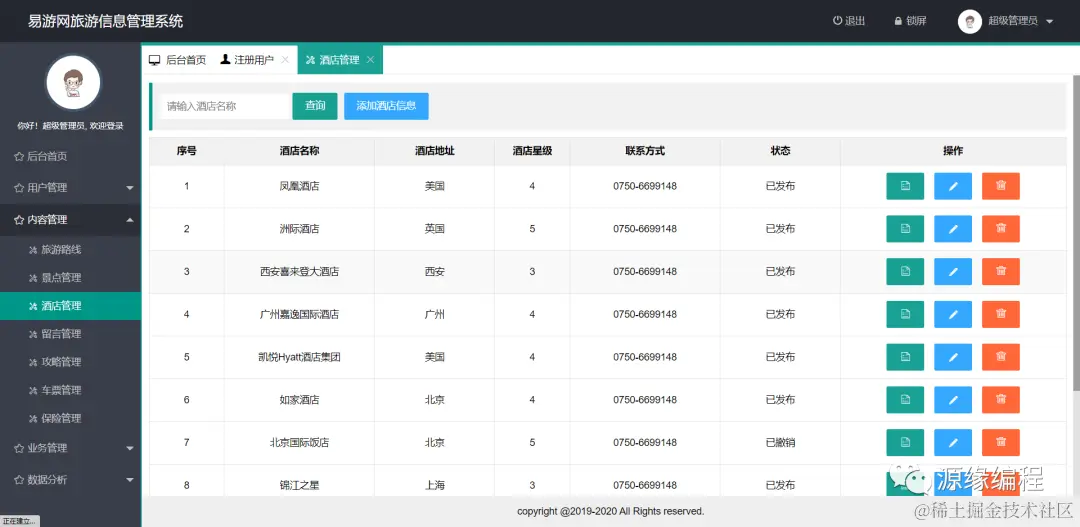Screen dimensions: 1080x527
Task: Focus the 请输入酒店名称 search field
Action: tap(225, 106)
